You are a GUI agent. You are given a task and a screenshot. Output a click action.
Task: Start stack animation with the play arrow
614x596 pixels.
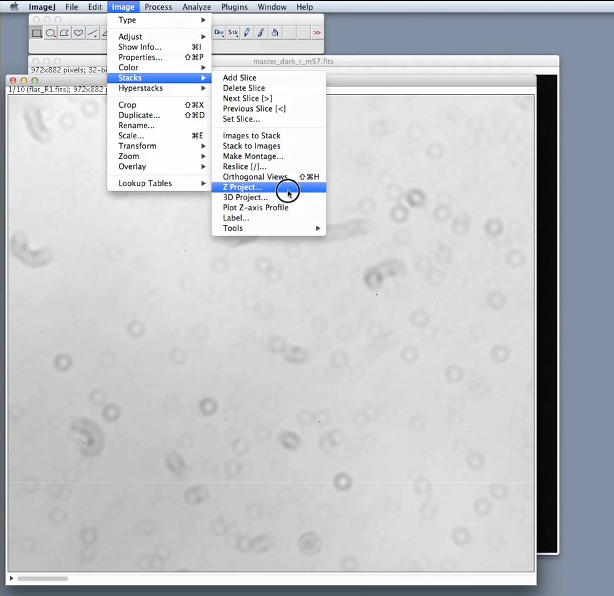click(x=11, y=578)
